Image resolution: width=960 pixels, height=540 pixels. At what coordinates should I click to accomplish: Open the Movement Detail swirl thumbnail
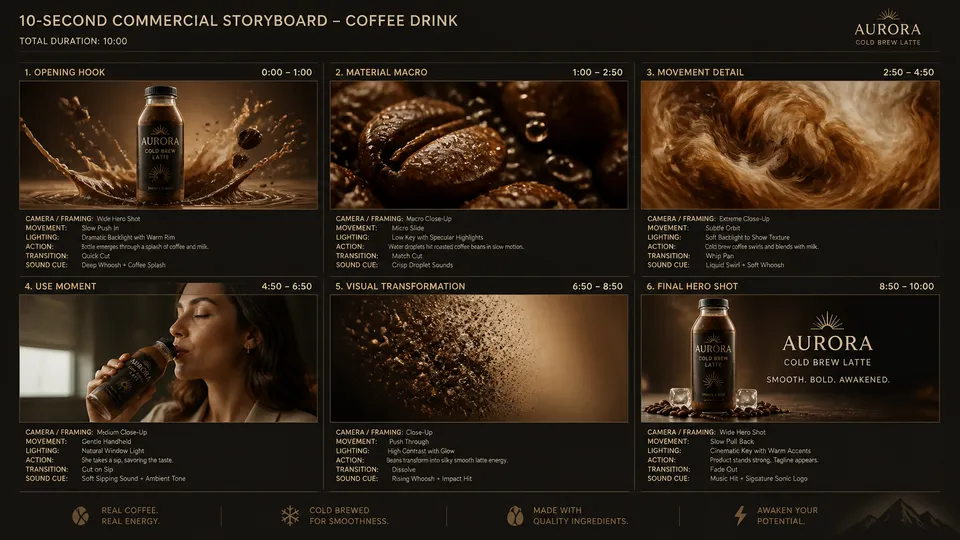pos(790,145)
